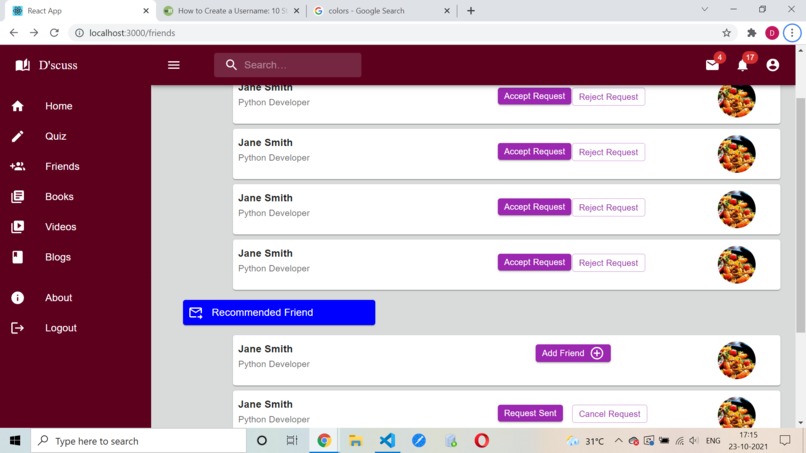Click the D'scuss book logo icon
The width and height of the screenshot is (806, 453).
coord(22,65)
